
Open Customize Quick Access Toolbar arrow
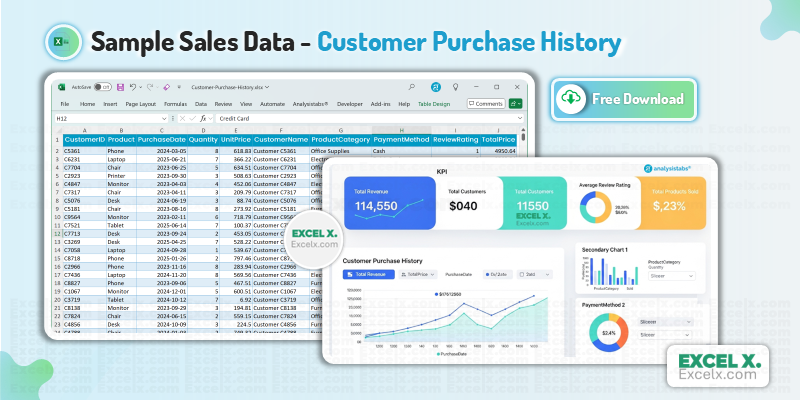179,87
